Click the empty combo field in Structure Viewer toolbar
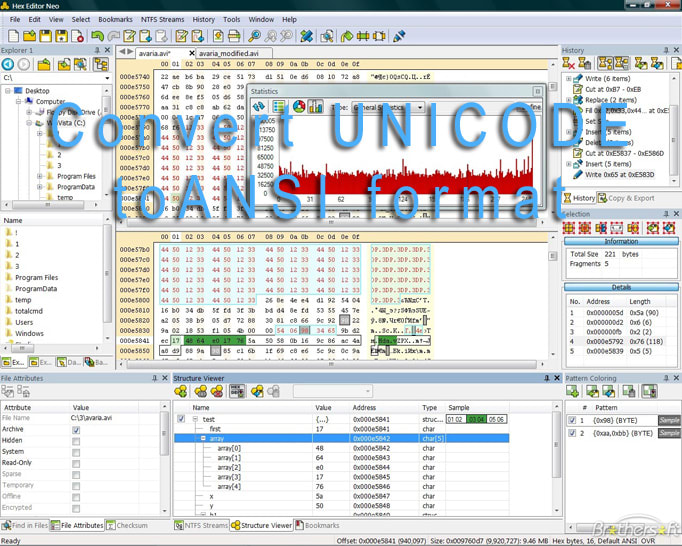The image size is (682, 546). pyautogui.click(x=333, y=391)
